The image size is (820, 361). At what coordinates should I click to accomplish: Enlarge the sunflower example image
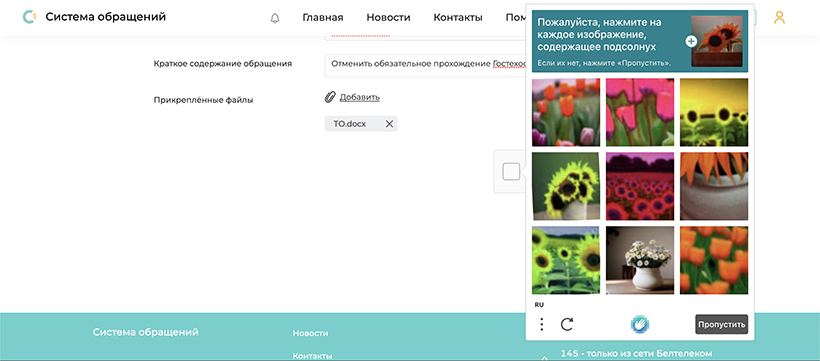tap(691, 41)
